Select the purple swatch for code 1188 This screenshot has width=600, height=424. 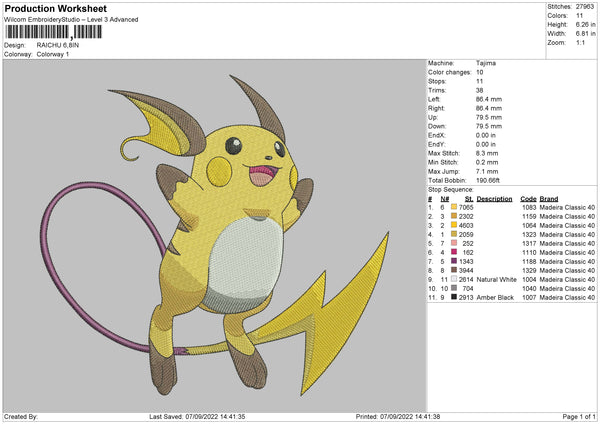click(454, 261)
